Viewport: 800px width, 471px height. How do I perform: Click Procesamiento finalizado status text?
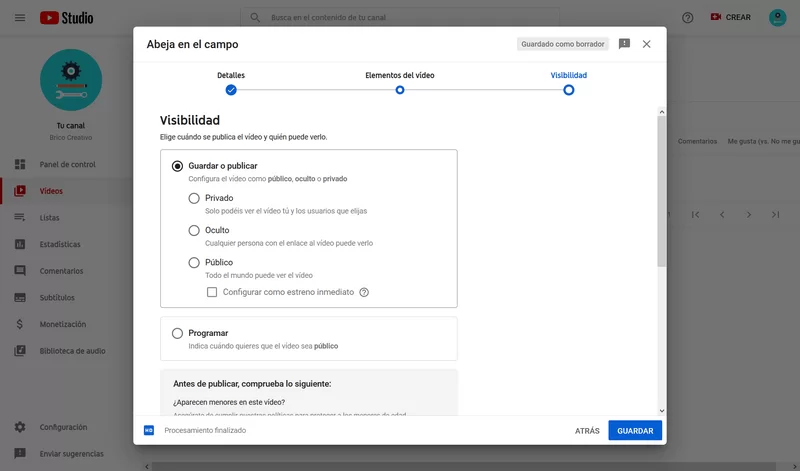tap(205, 430)
